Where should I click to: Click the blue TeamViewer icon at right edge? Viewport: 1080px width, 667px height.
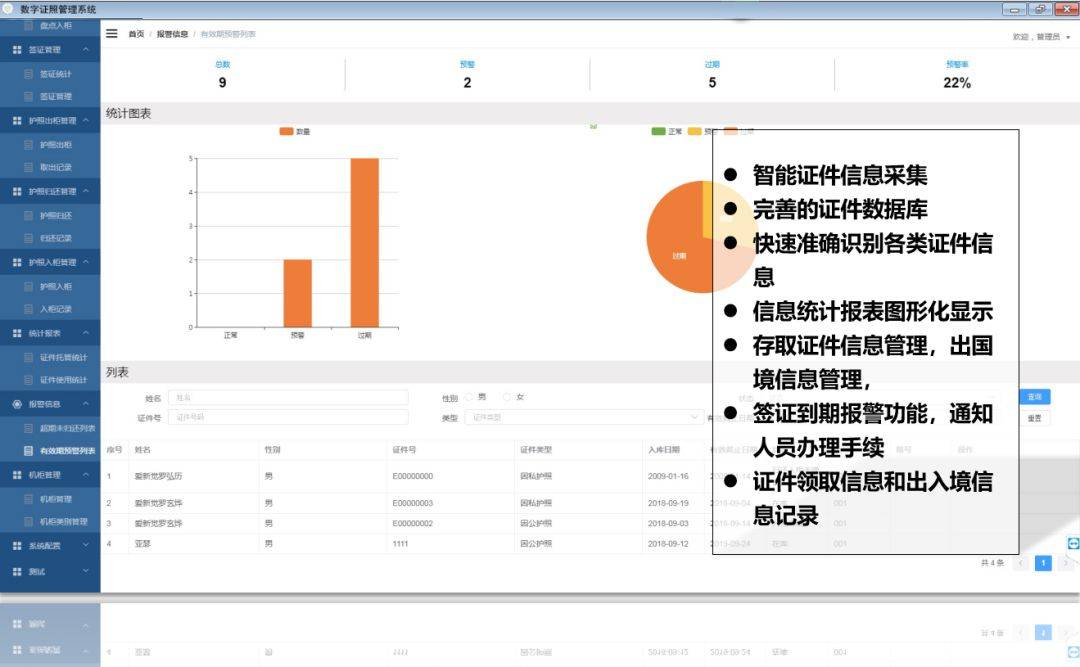click(x=1073, y=543)
